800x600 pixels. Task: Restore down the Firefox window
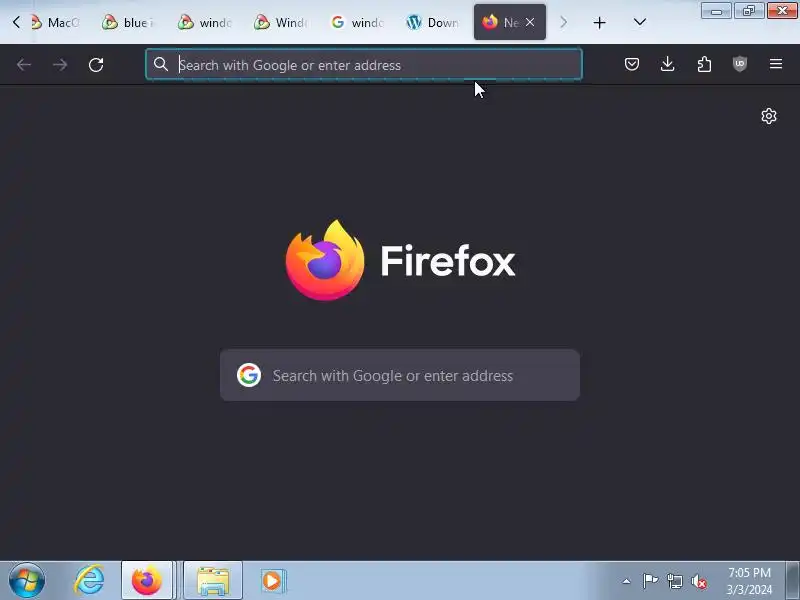[748, 11]
